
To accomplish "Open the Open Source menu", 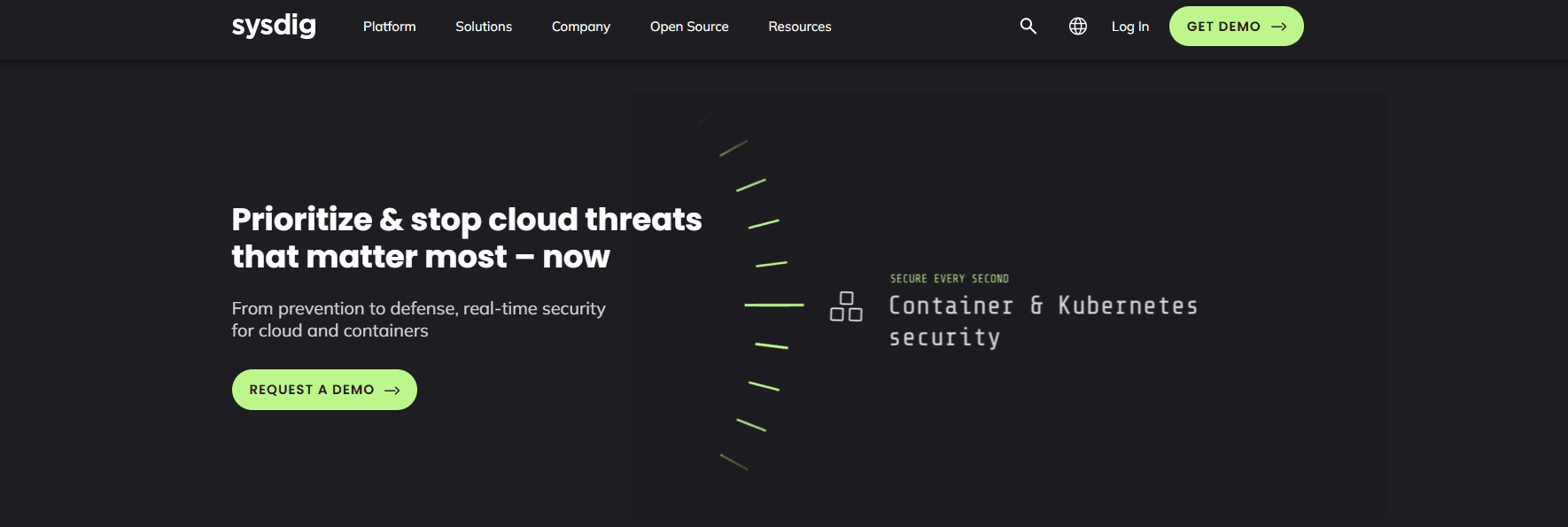I will click(x=688, y=27).
